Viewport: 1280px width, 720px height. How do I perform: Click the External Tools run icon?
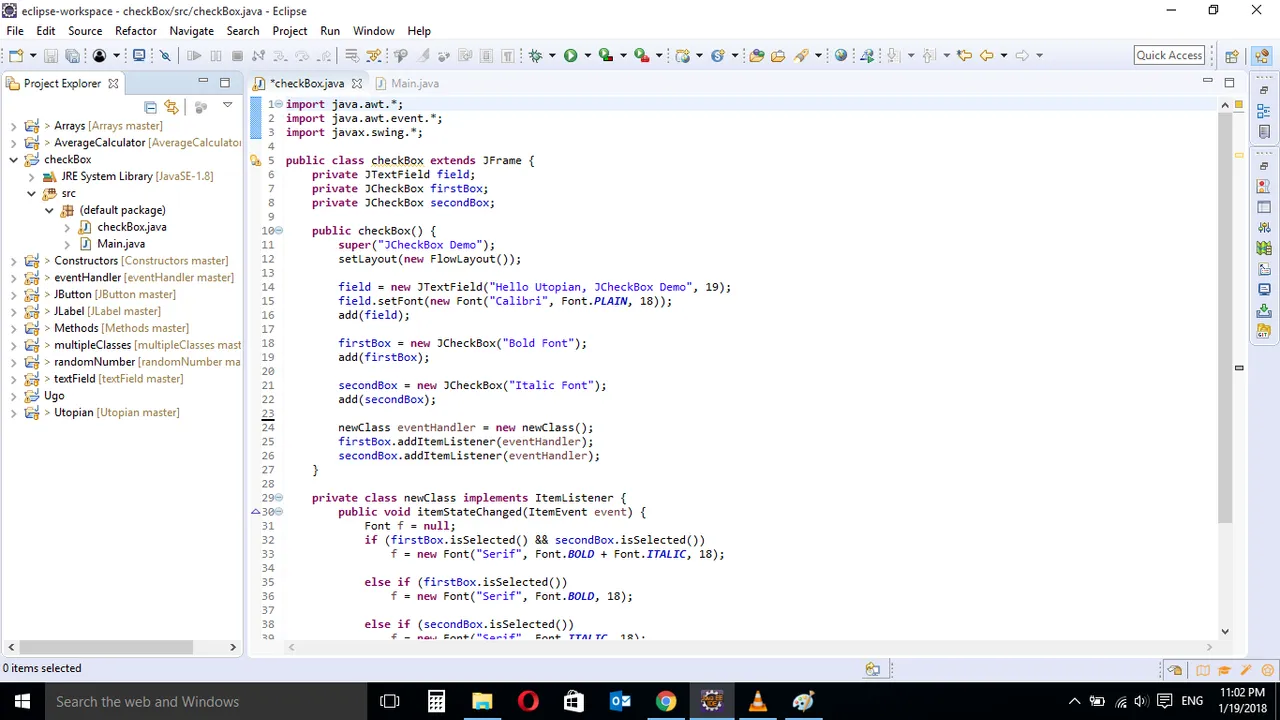(x=642, y=56)
